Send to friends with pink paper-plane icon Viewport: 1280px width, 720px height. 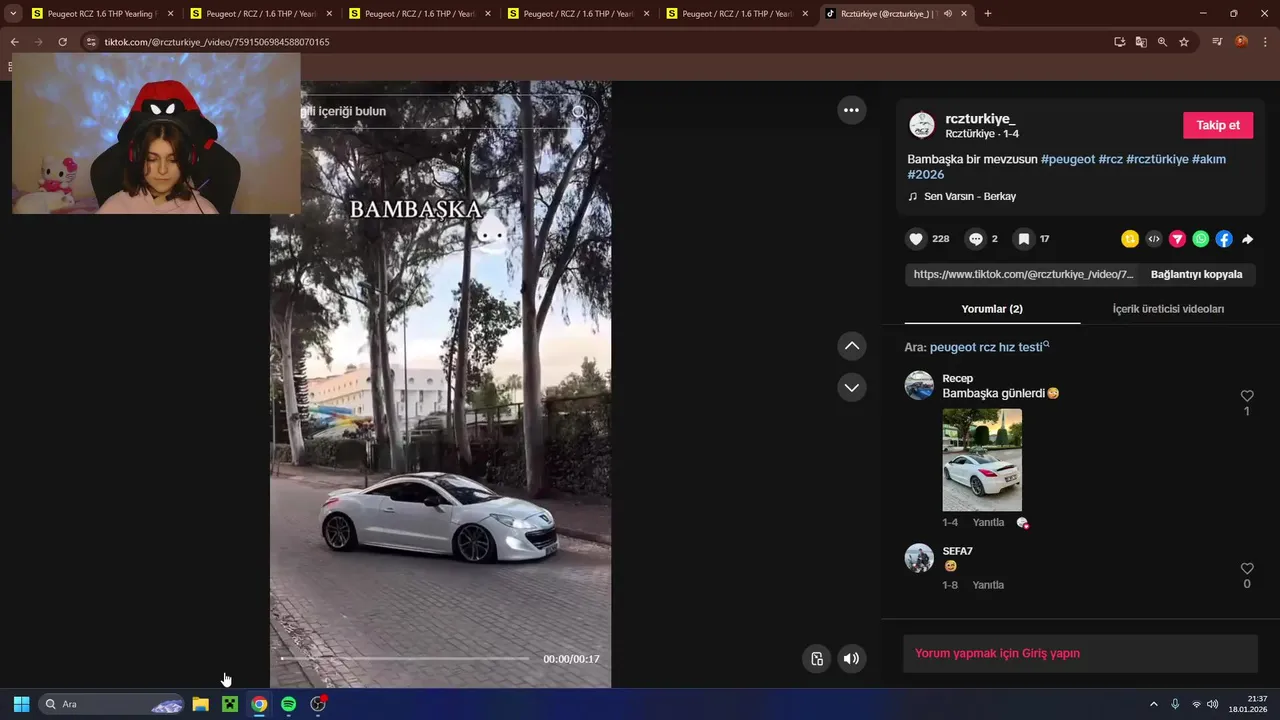pyautogui.click(x=1177, y=239)
